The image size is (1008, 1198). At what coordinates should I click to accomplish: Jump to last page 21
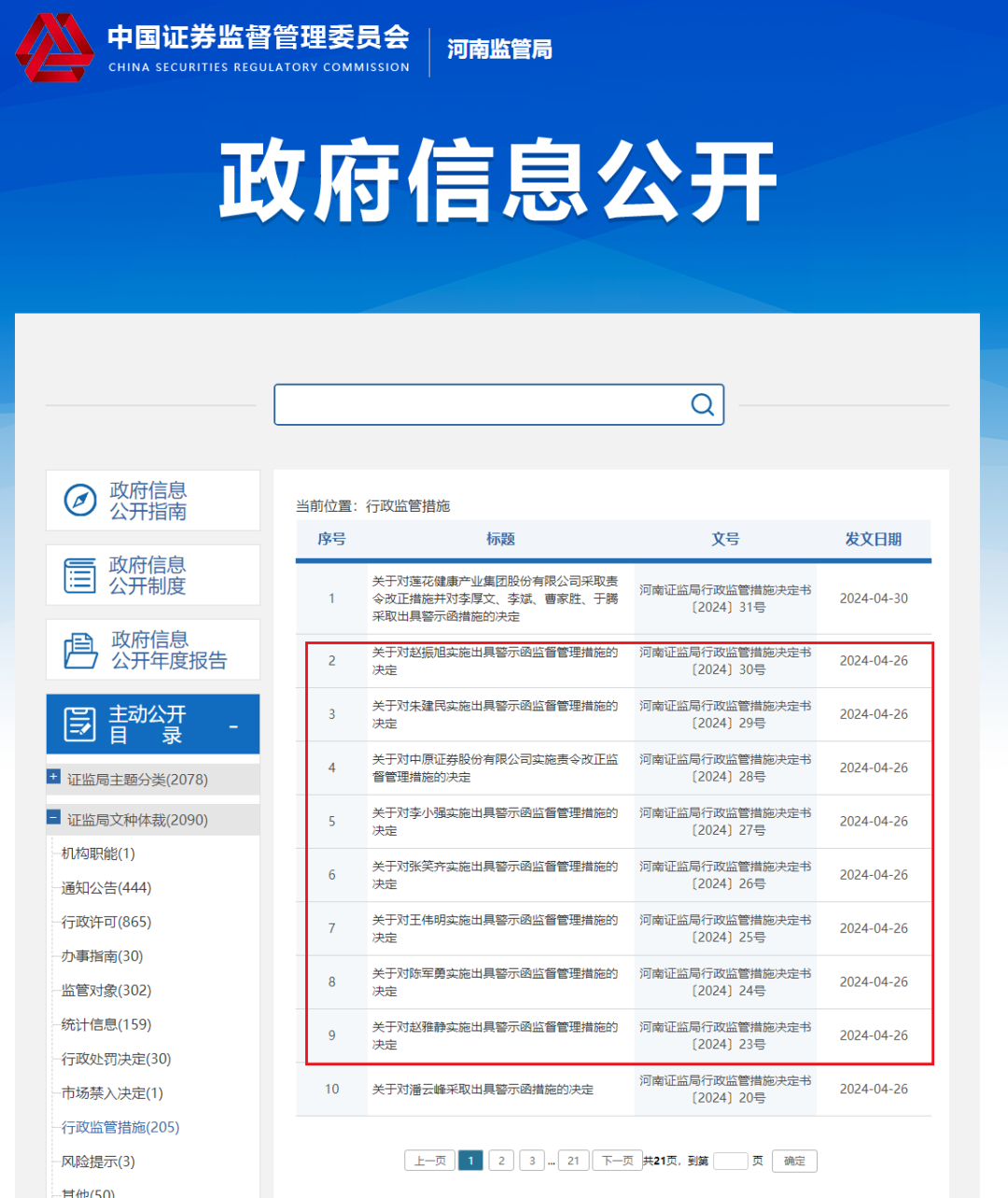[x=573, y=1161]
